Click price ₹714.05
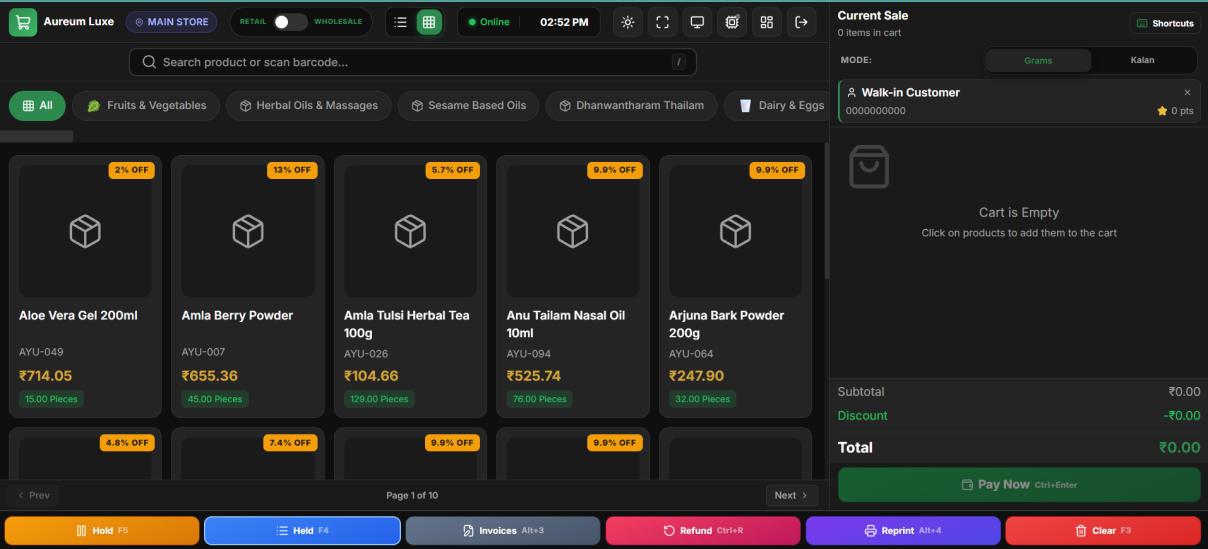 [x=45, y=376]
